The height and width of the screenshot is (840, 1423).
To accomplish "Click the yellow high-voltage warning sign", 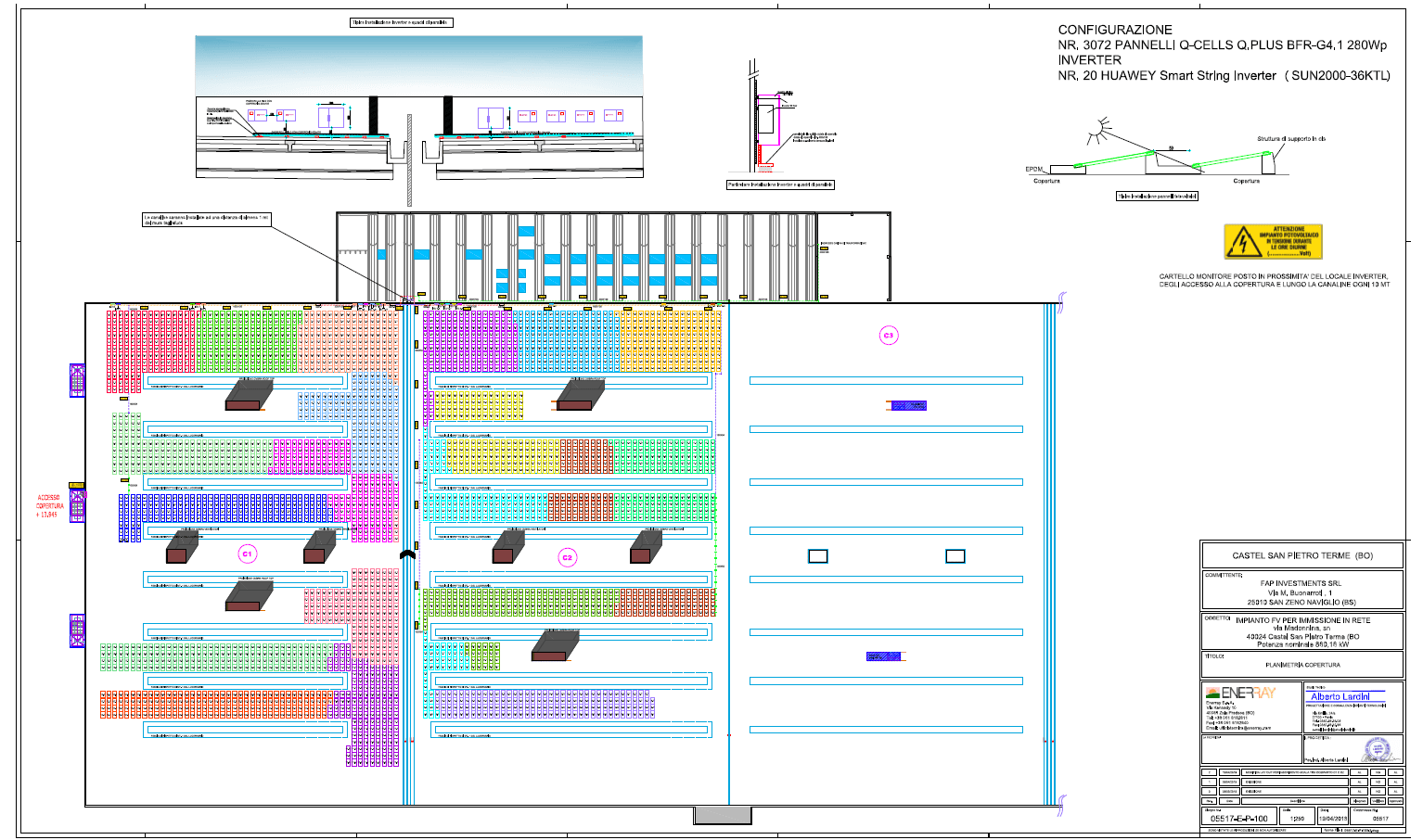I will (1272, 242).
